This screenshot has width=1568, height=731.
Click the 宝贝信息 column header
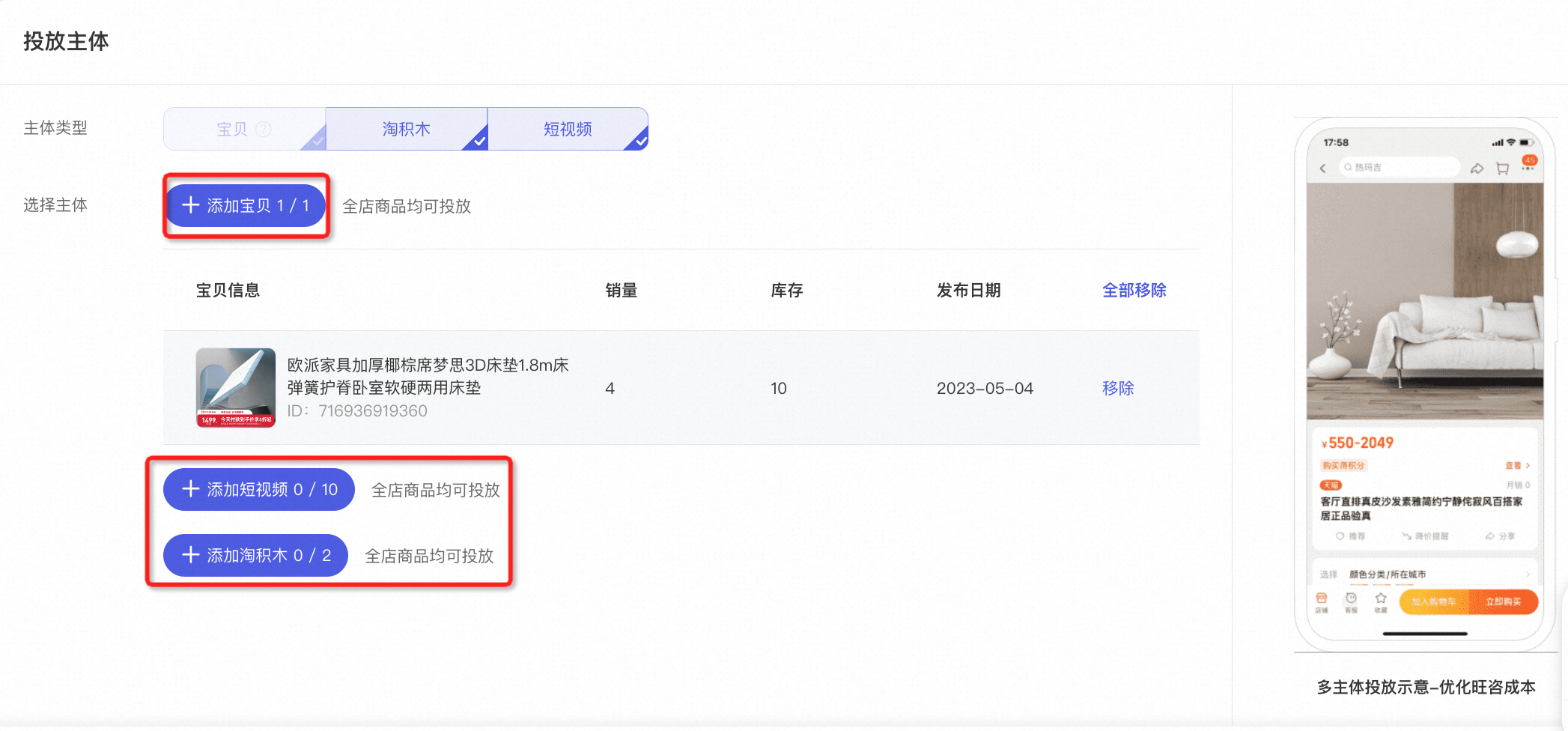click(x=228, y=290)
